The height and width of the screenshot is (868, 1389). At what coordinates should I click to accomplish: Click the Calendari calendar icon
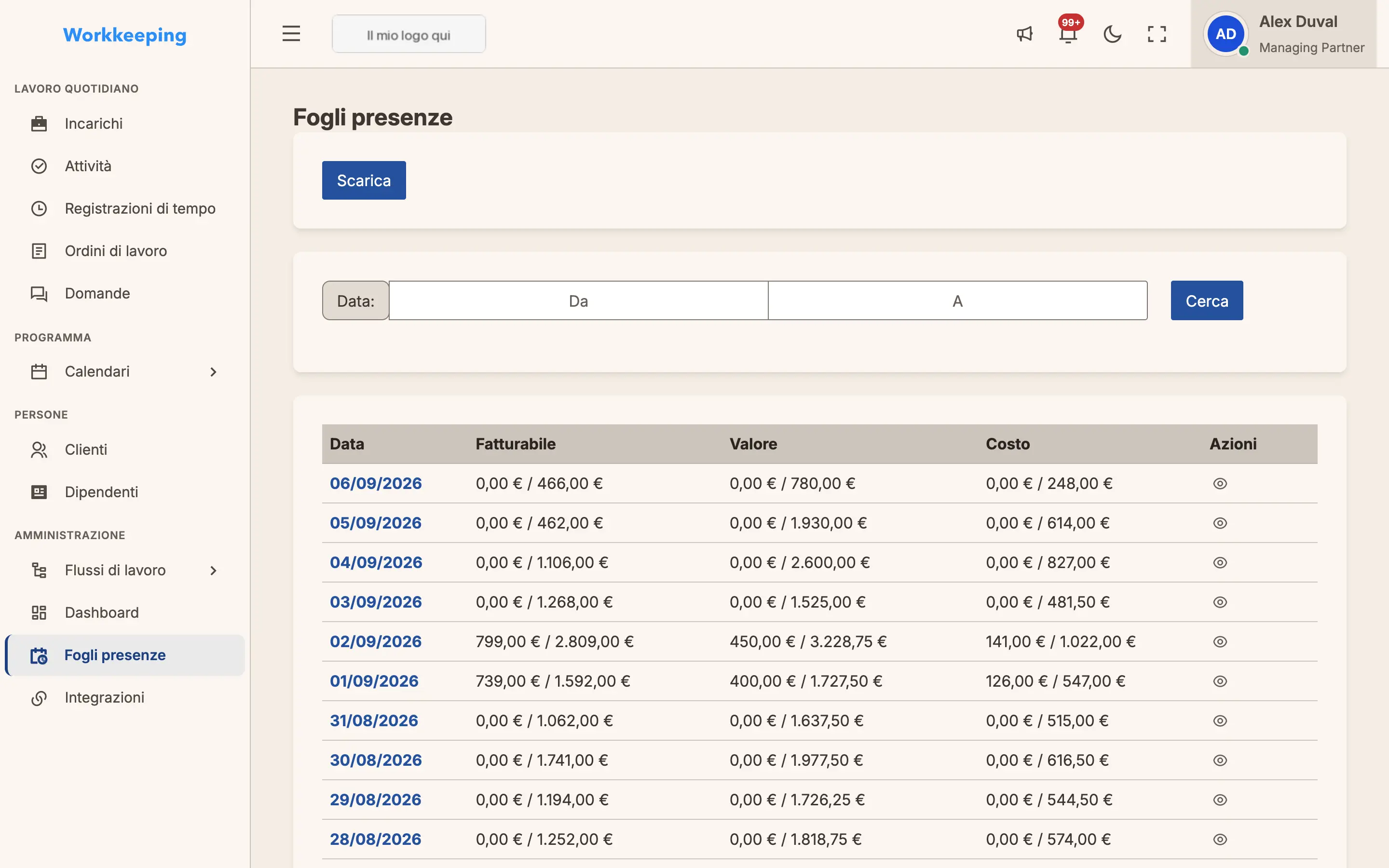click(x=39, y=371)
